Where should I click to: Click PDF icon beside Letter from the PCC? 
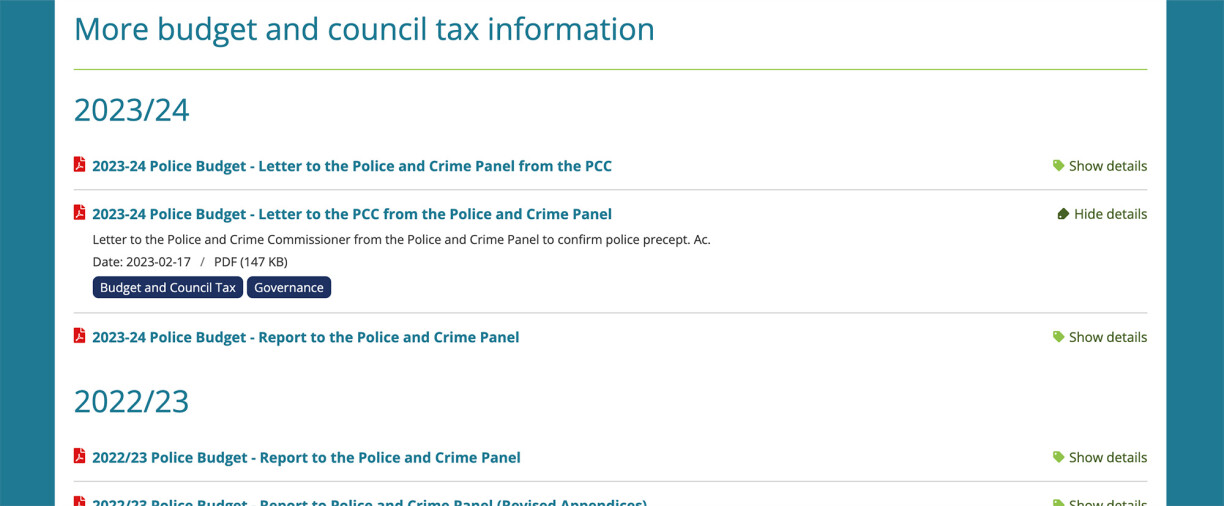(80, 165)
